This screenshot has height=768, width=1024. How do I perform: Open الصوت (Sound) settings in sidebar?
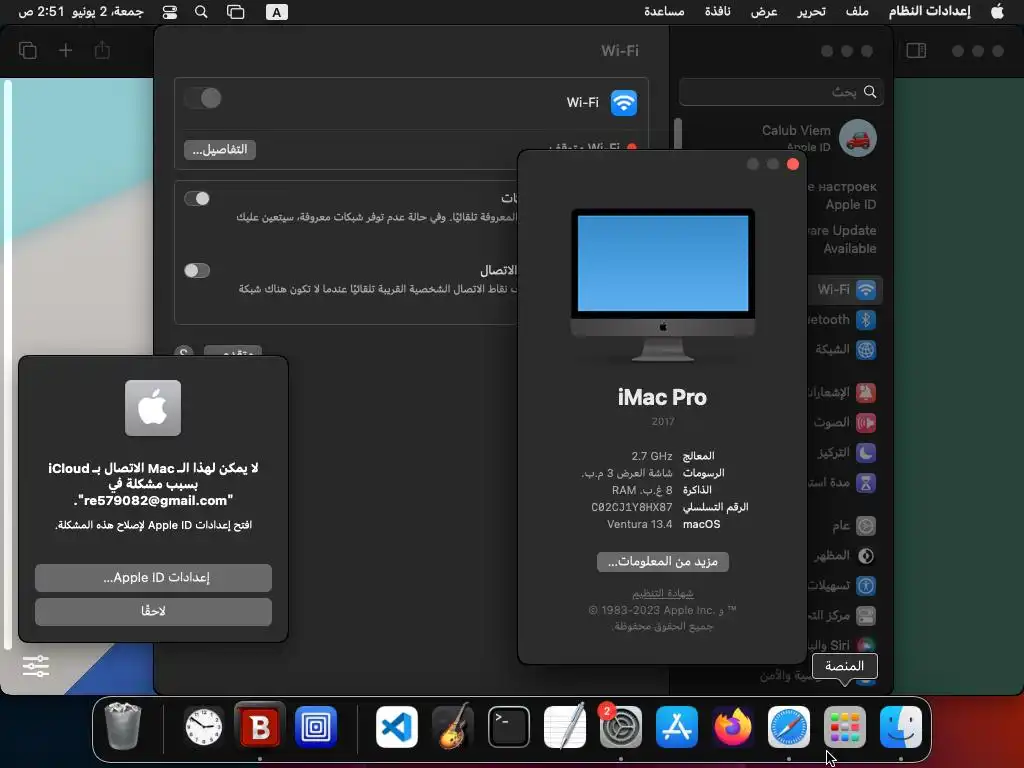(x=846, y=423)
